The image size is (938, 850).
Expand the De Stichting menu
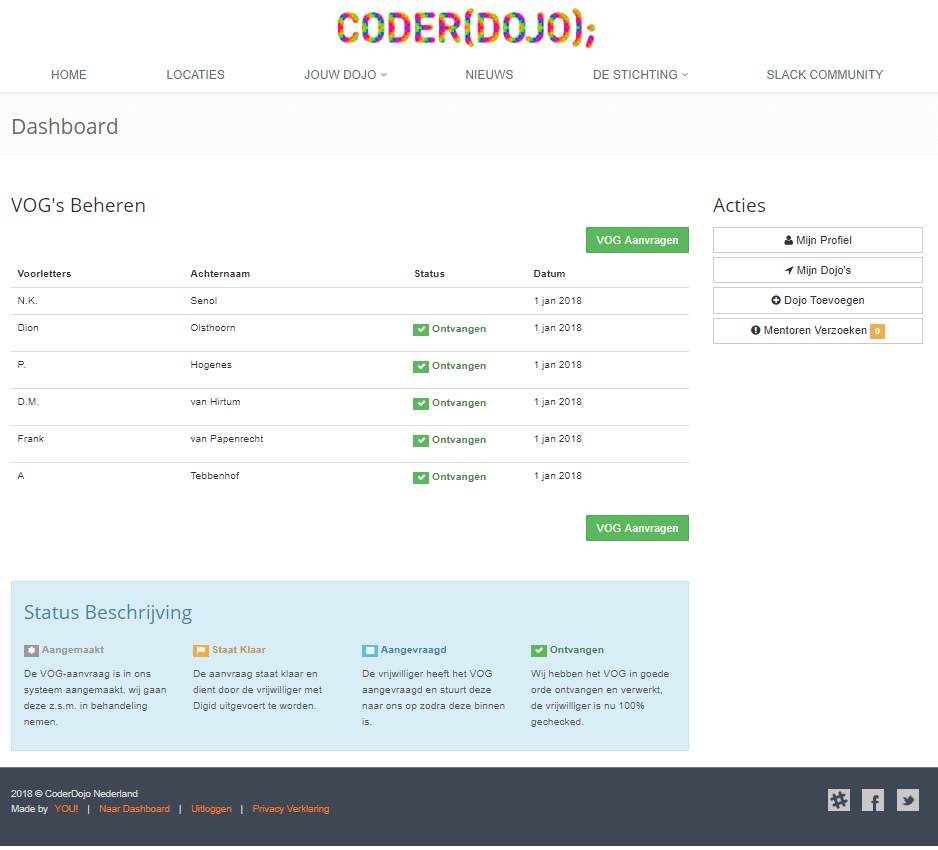coord(640,75)
